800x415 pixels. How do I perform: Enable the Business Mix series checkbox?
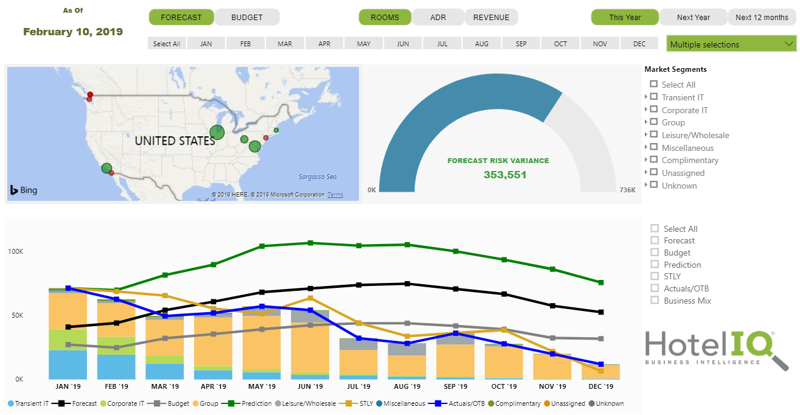click(x=655, y=300)
